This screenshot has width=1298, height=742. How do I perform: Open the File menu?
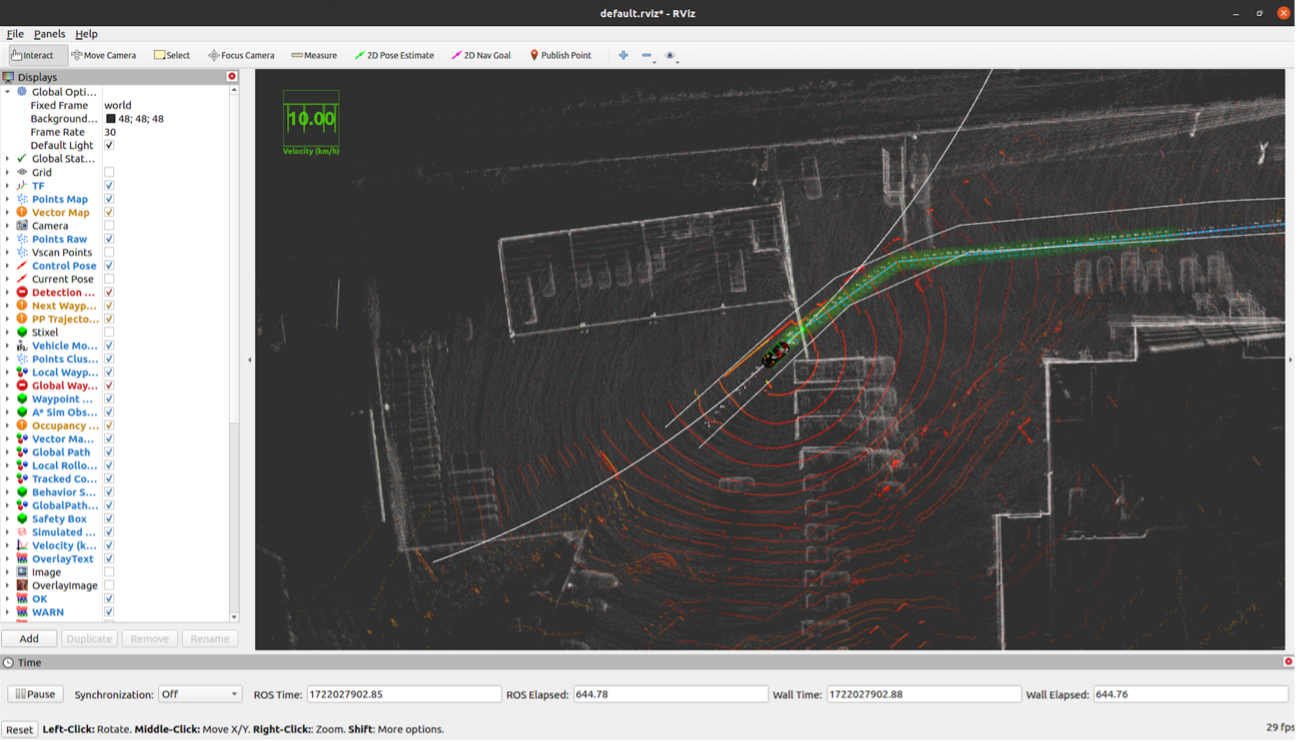point(15,34)
